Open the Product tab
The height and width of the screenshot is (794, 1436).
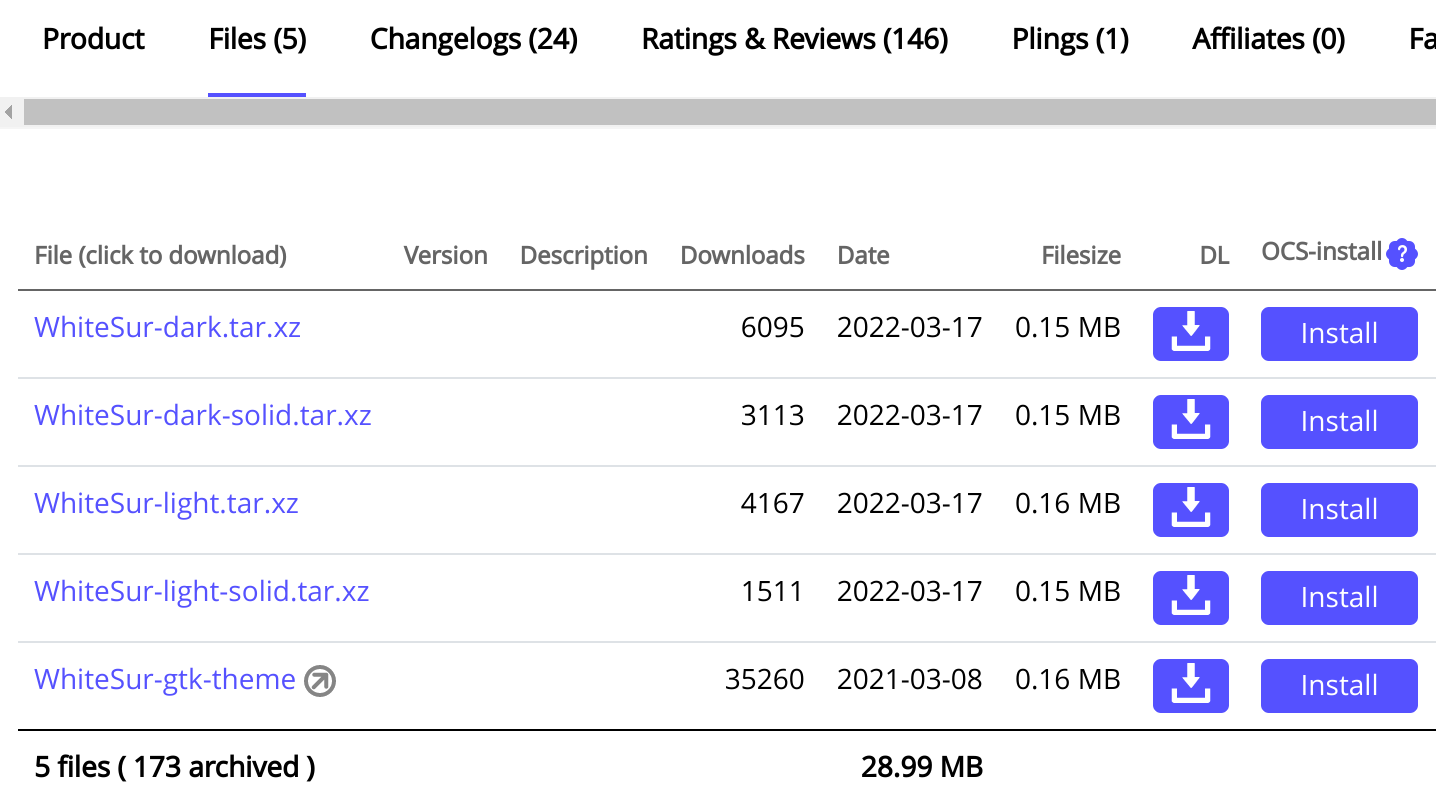pyautogui.click(x=94, y=39)
